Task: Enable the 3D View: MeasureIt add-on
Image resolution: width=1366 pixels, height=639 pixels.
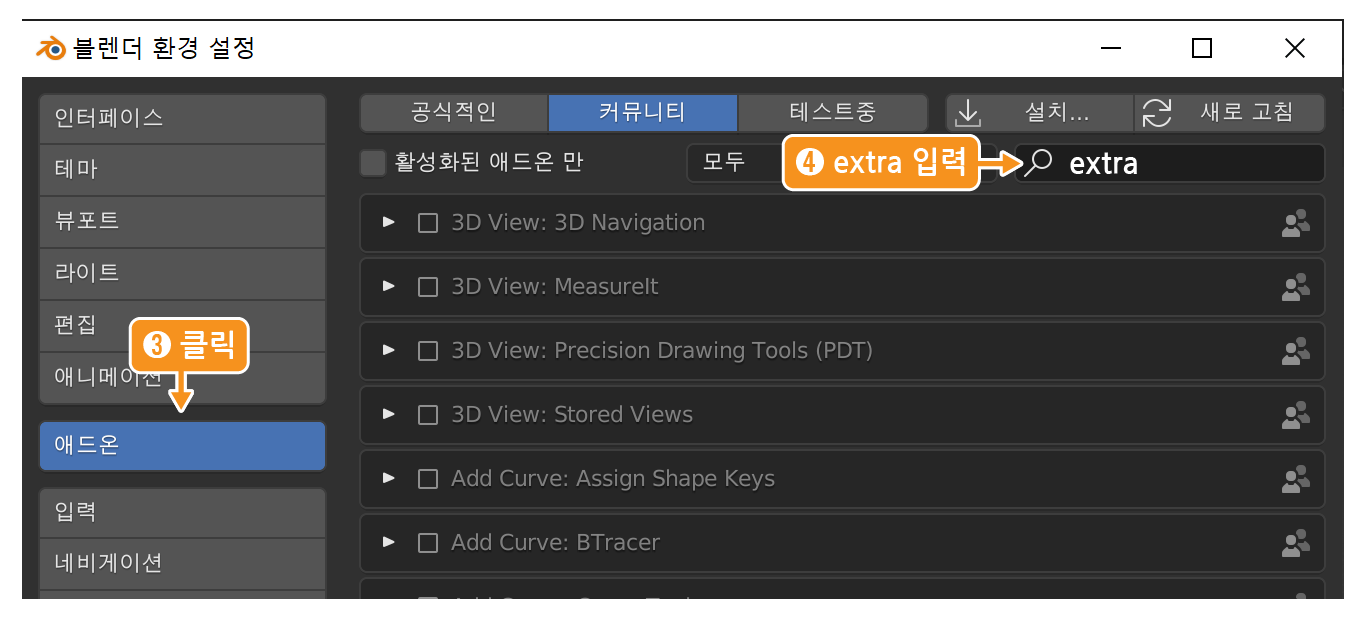Action: [x=428, y=287]
